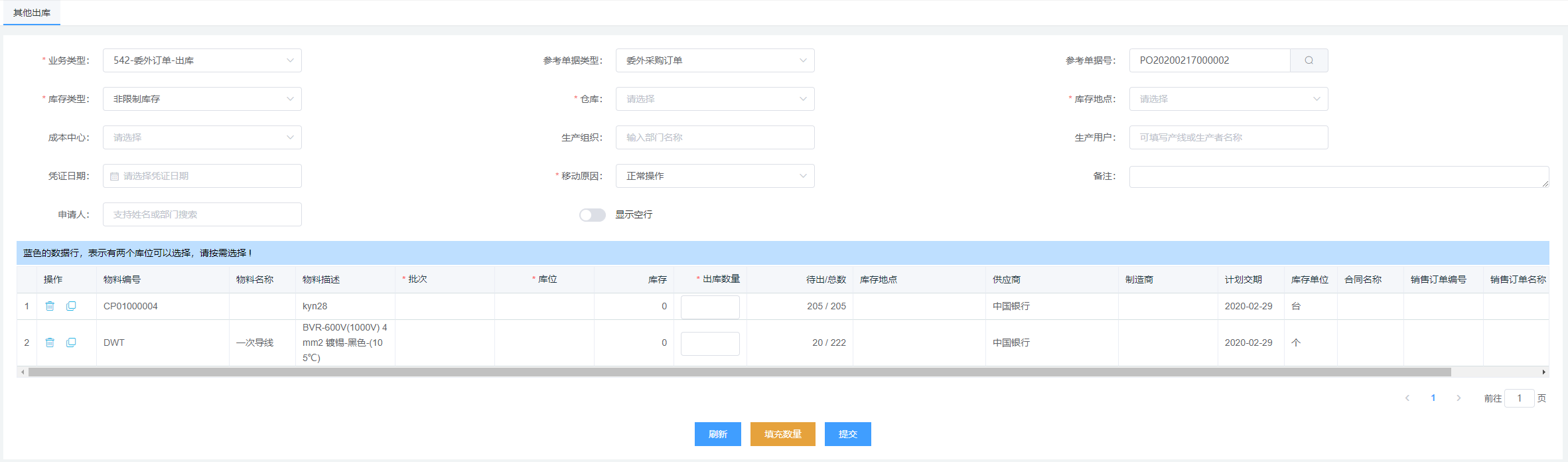Click the search icon beside 参考单据号

click(x=1309, y=60)
